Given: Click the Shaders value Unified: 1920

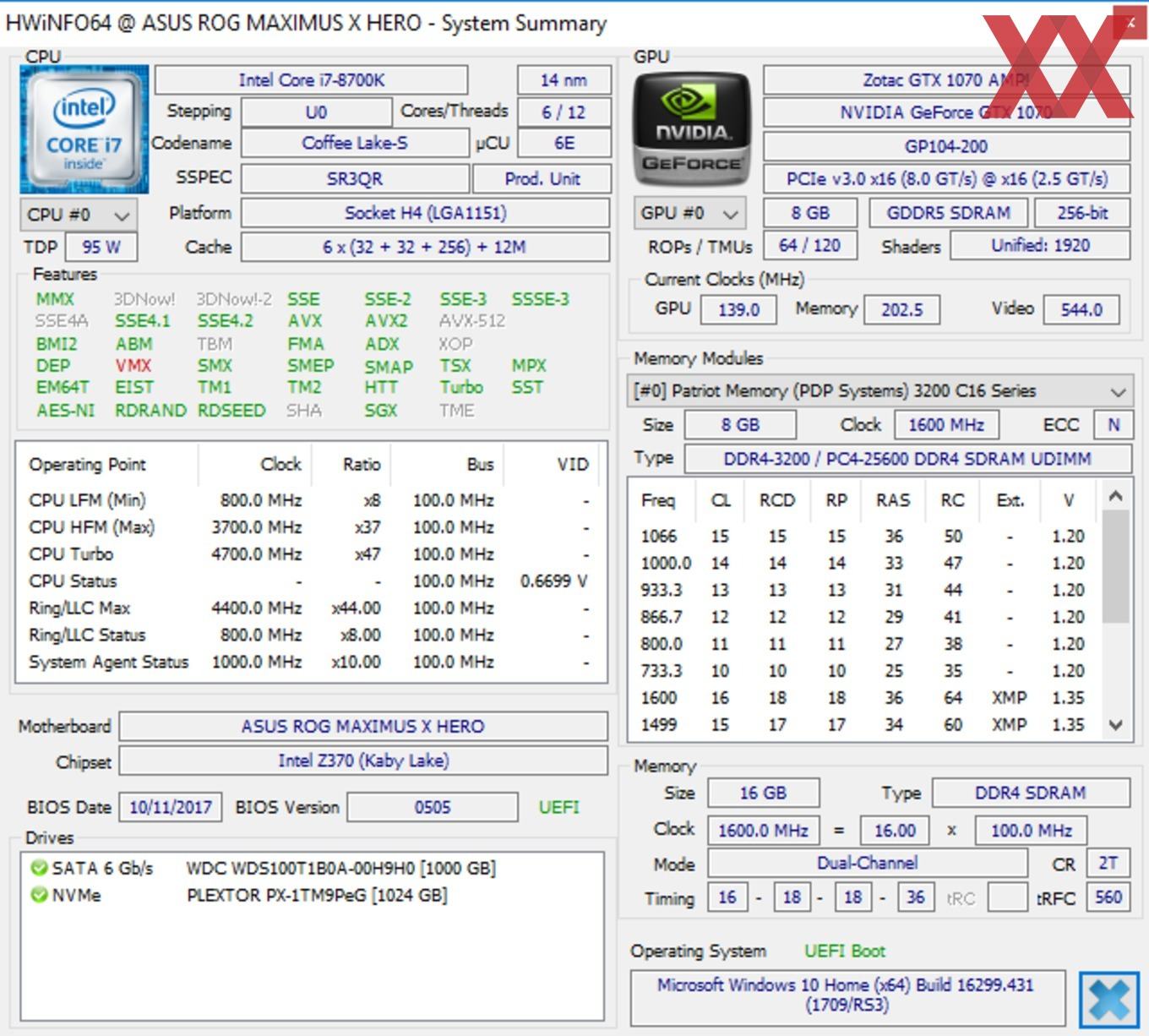Looking at the screenshot, I should (x=1040, y=245).
